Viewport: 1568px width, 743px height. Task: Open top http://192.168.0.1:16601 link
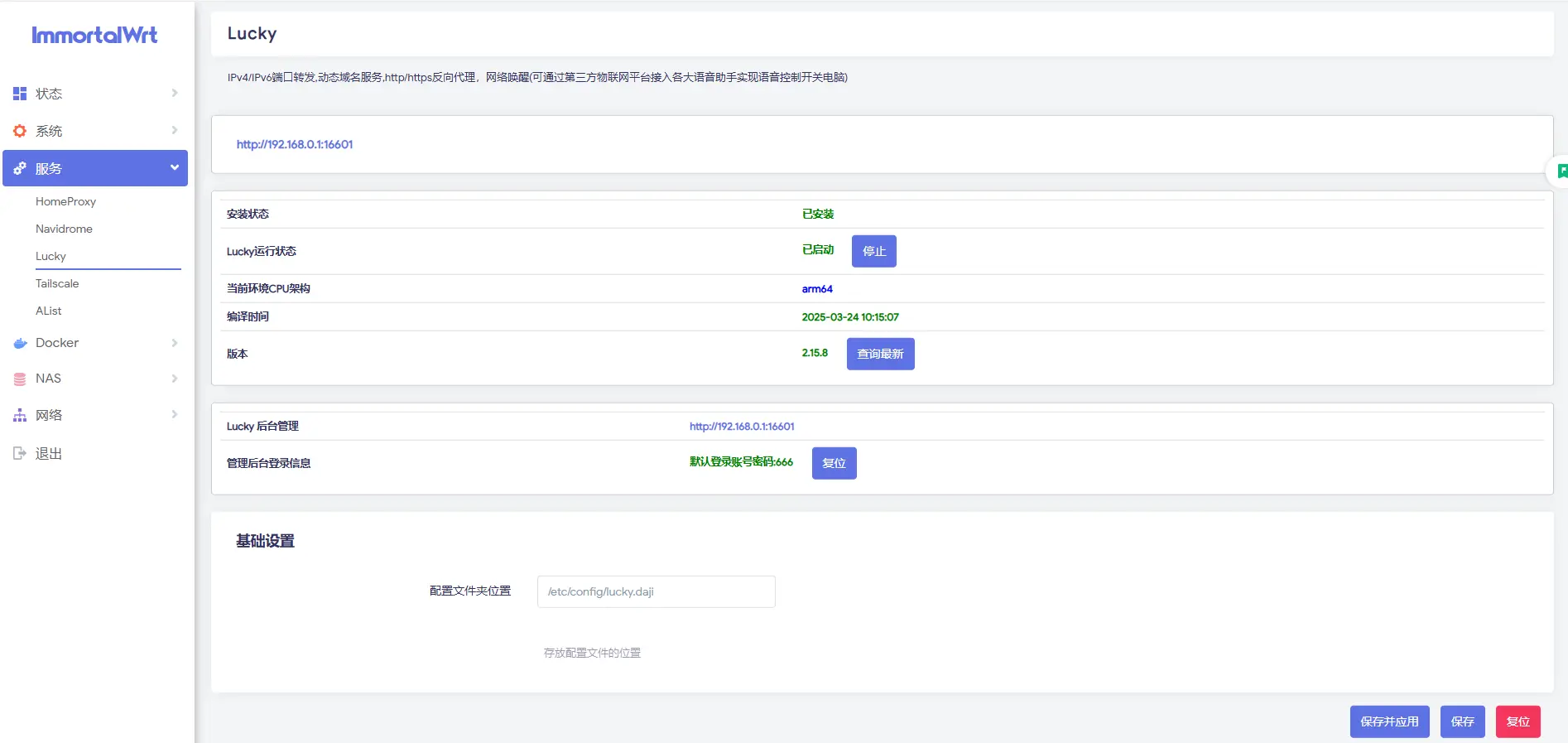coord(295,144)
